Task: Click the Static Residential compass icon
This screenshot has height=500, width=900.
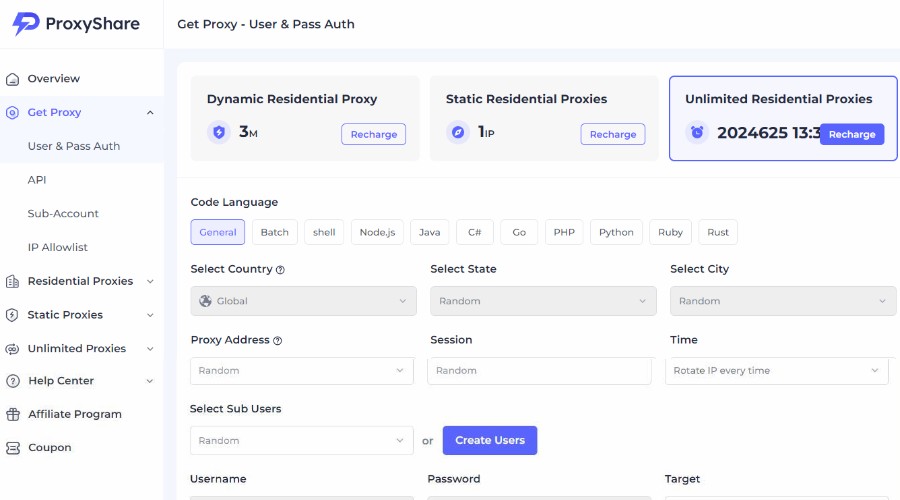Action: 458,133
